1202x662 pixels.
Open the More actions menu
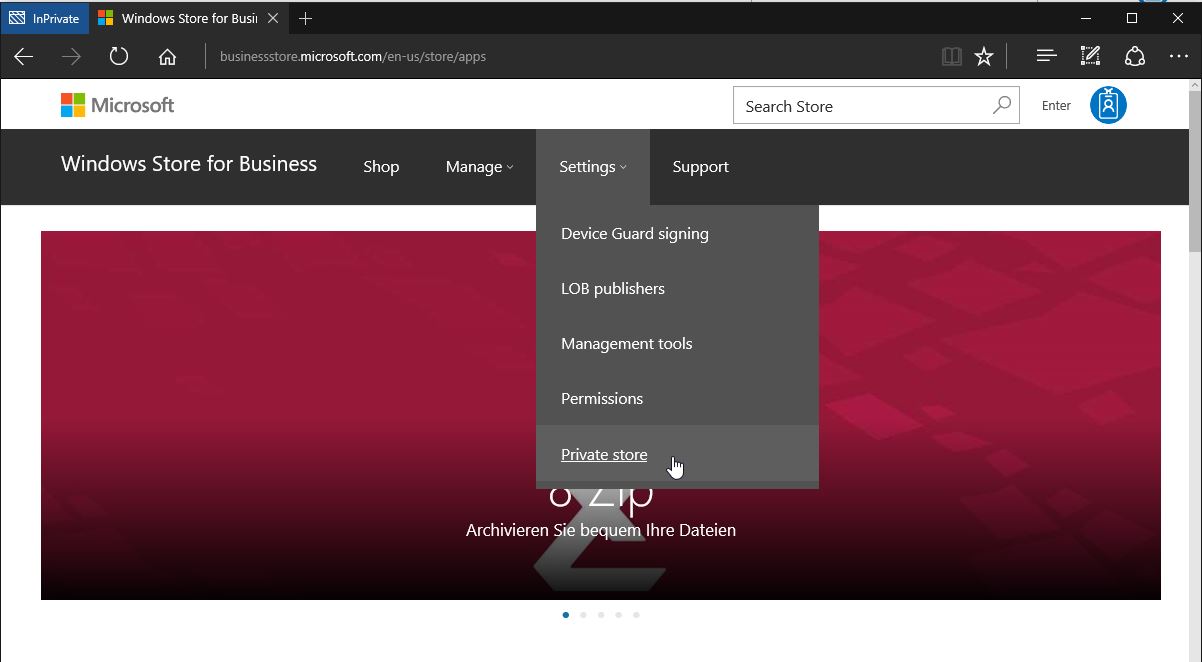pyautogui.click(x=1179, y=56)
